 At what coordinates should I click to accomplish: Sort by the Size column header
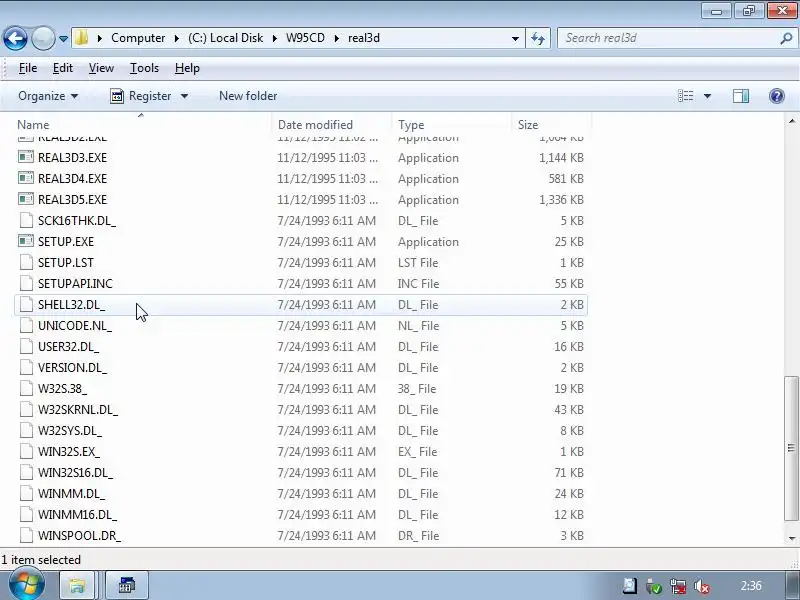(x=552, y=125)
